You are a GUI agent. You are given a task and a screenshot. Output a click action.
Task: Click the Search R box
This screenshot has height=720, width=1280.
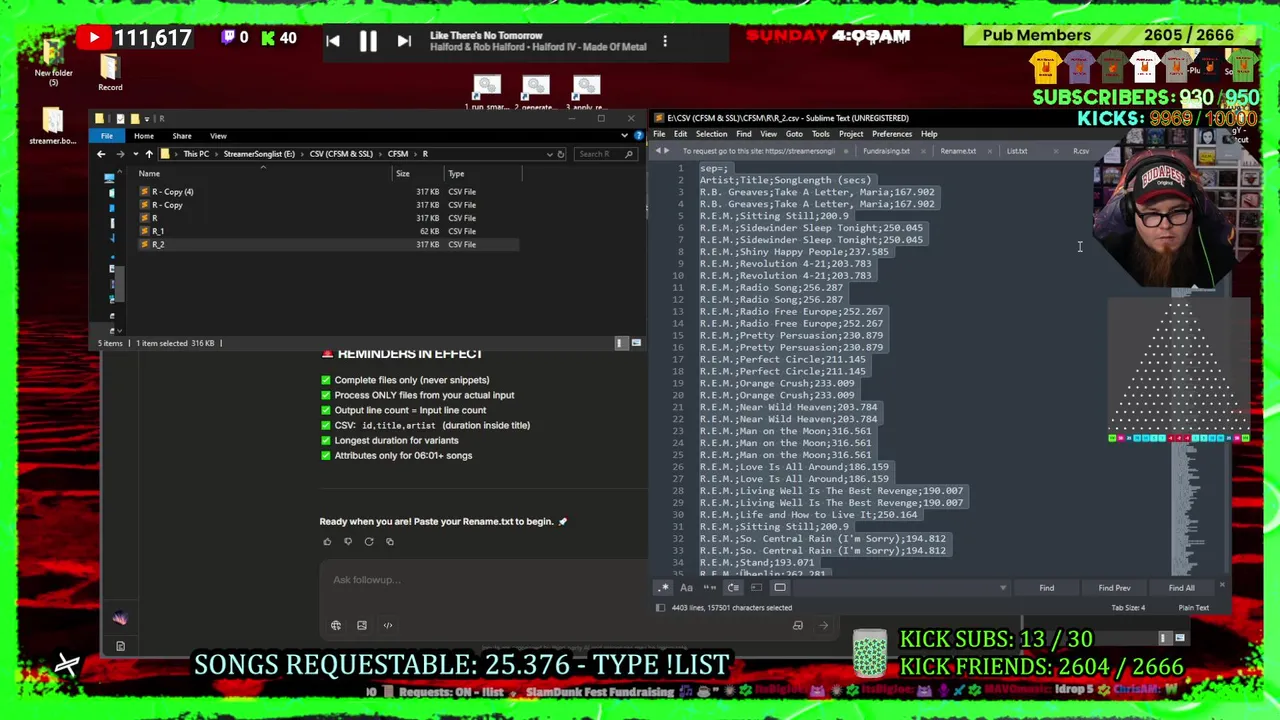[x=605, y=154]
